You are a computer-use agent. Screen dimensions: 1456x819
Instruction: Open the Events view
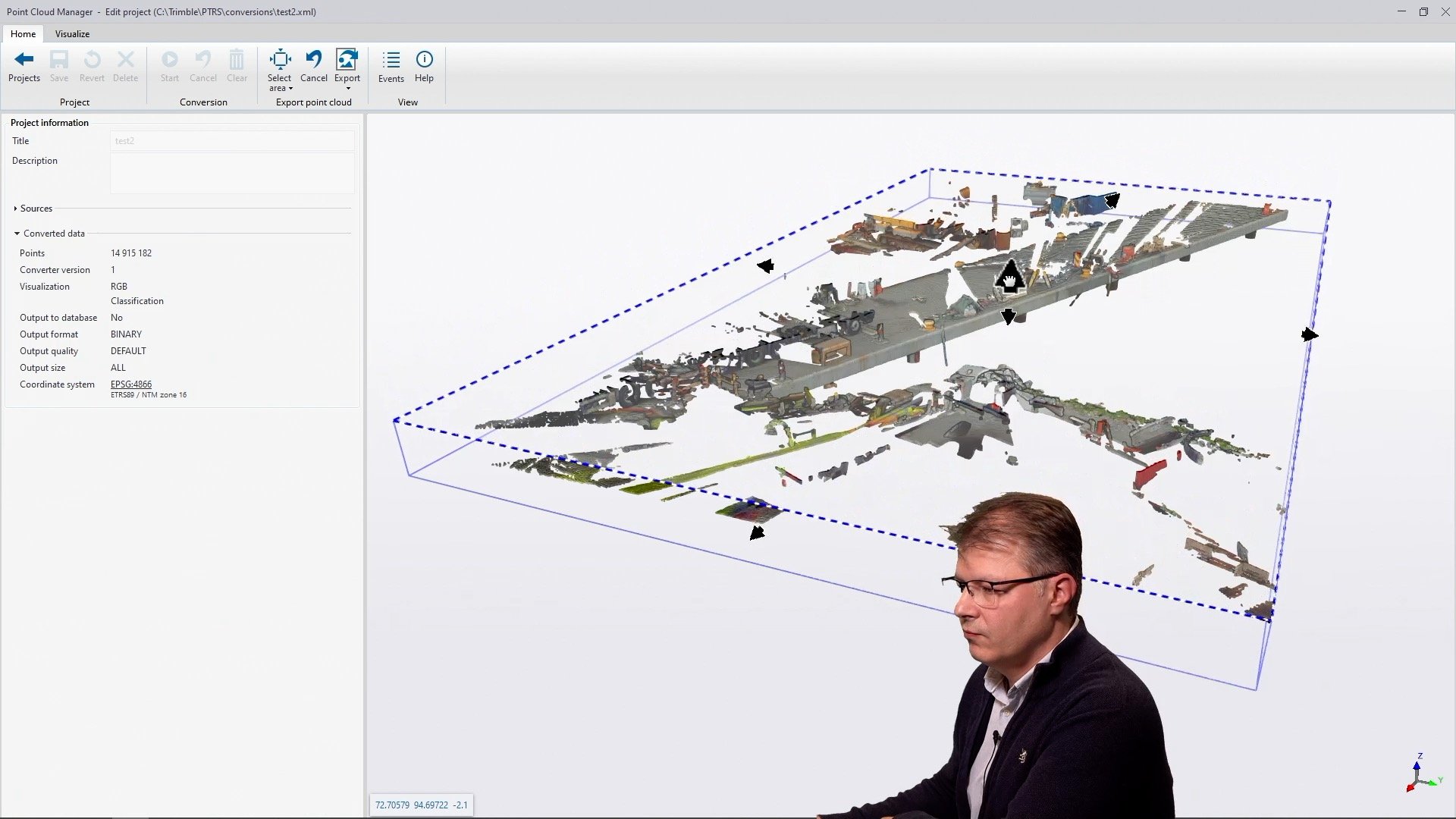pos(391,59)
